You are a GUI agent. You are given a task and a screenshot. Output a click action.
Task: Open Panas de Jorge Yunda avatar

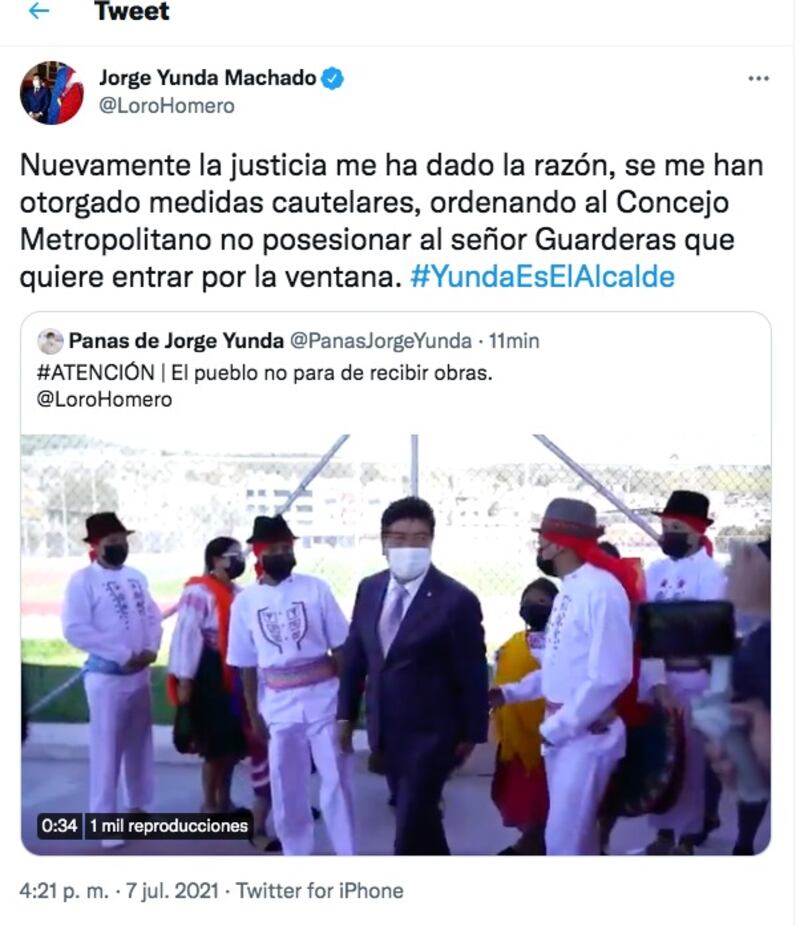[x=50, y=341]
